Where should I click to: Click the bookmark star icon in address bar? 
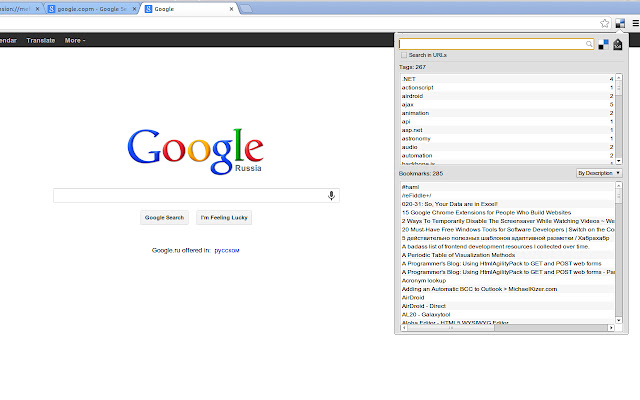point(604,23)
